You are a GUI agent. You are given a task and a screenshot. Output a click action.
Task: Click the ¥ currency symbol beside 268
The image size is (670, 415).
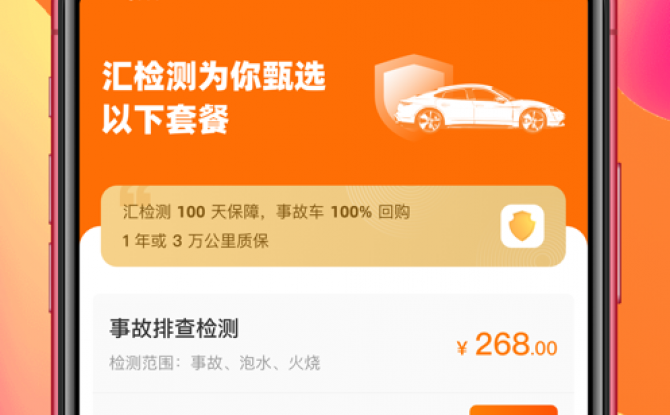coord(462,348)
